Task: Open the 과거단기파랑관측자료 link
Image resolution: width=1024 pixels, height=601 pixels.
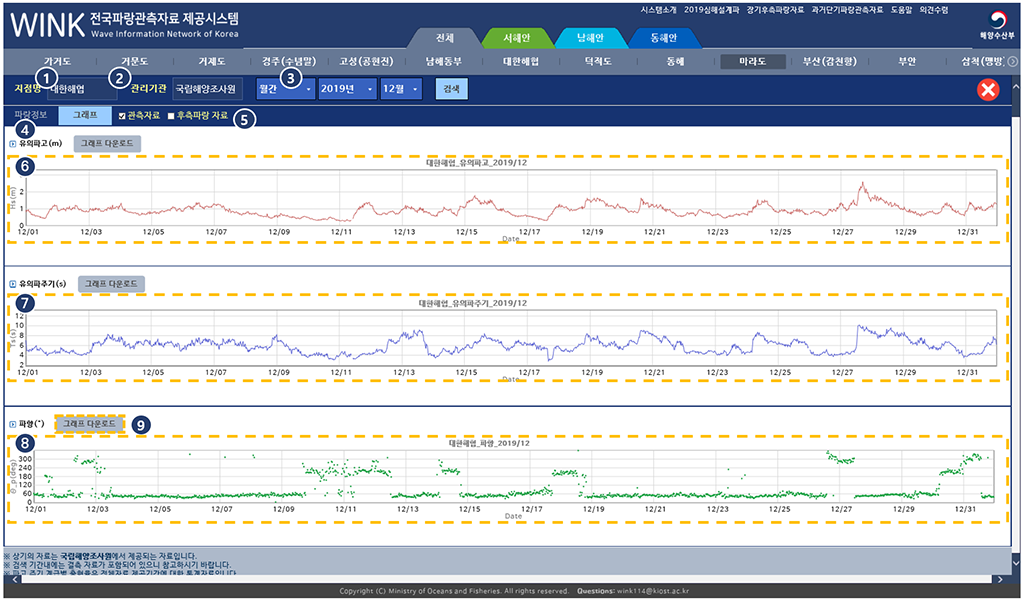Action: [847, 10]
